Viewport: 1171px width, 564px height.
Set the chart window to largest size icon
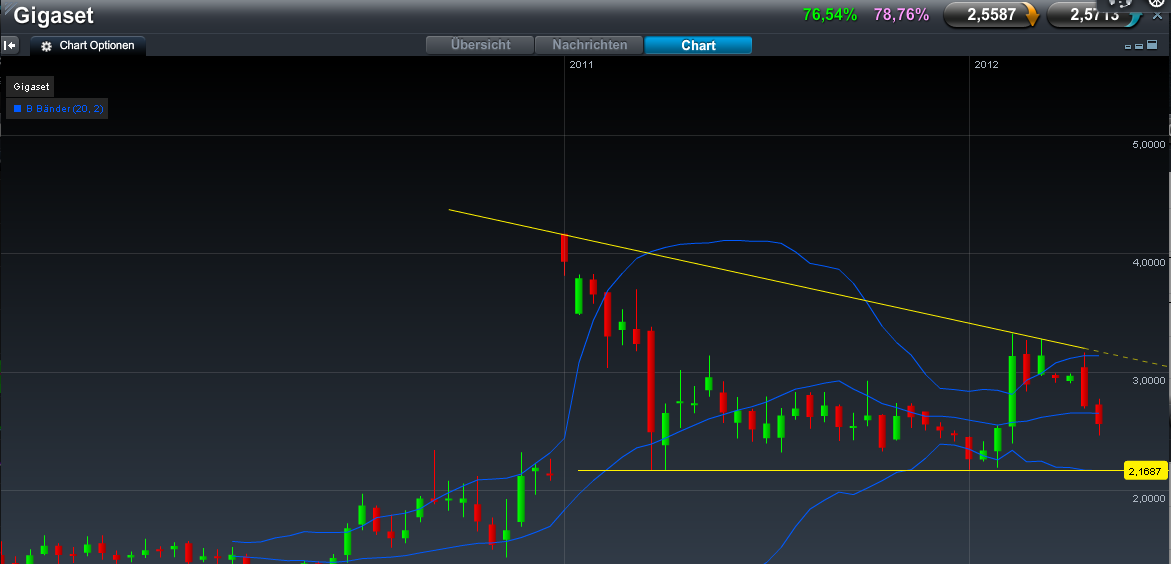pos(1152,46)
